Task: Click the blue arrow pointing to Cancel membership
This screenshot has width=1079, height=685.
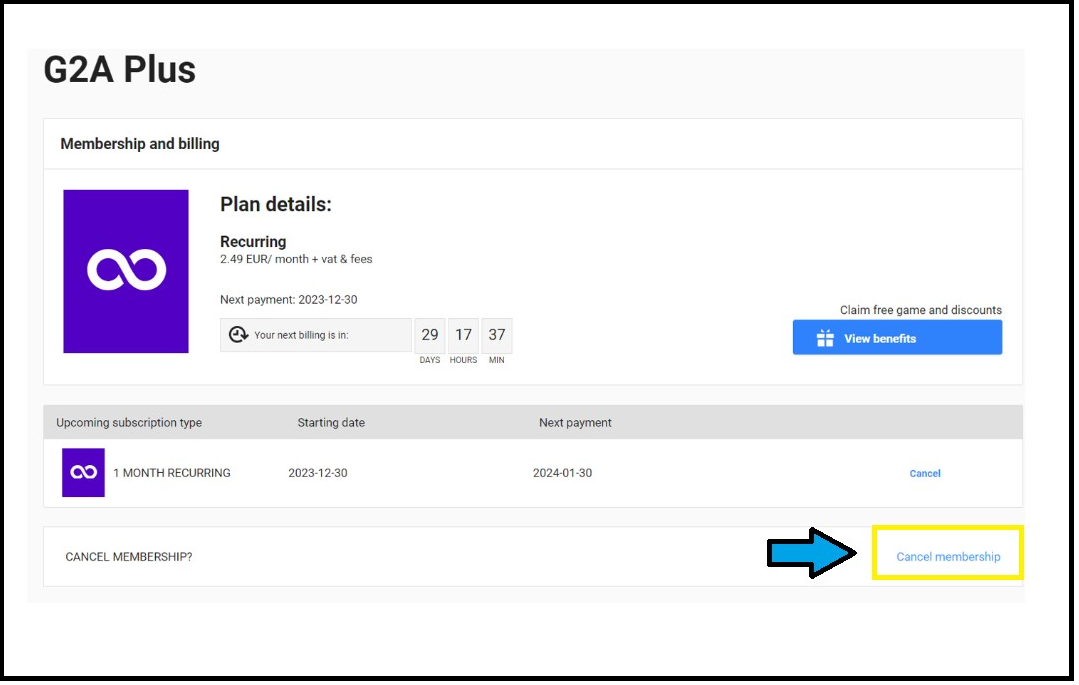Action: pyautogui.click(x=811, y=553)
